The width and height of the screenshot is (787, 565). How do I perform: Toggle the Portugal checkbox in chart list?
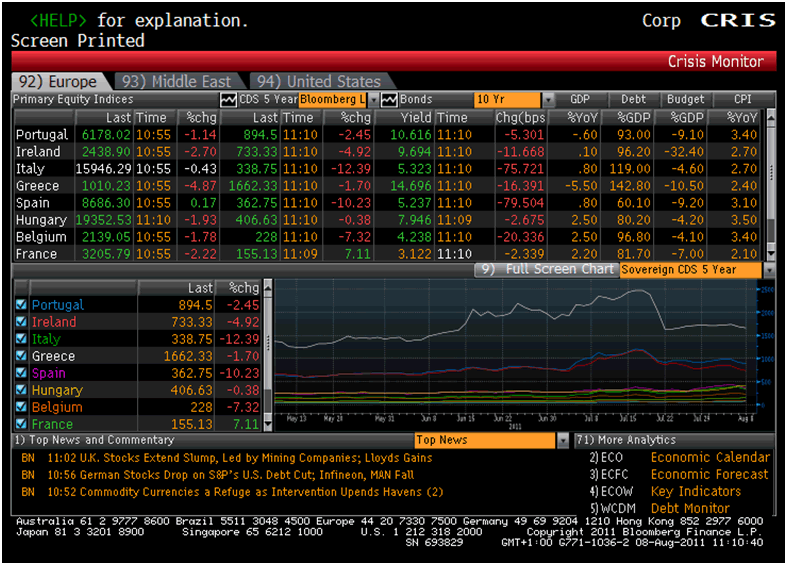tap(21, 305)
